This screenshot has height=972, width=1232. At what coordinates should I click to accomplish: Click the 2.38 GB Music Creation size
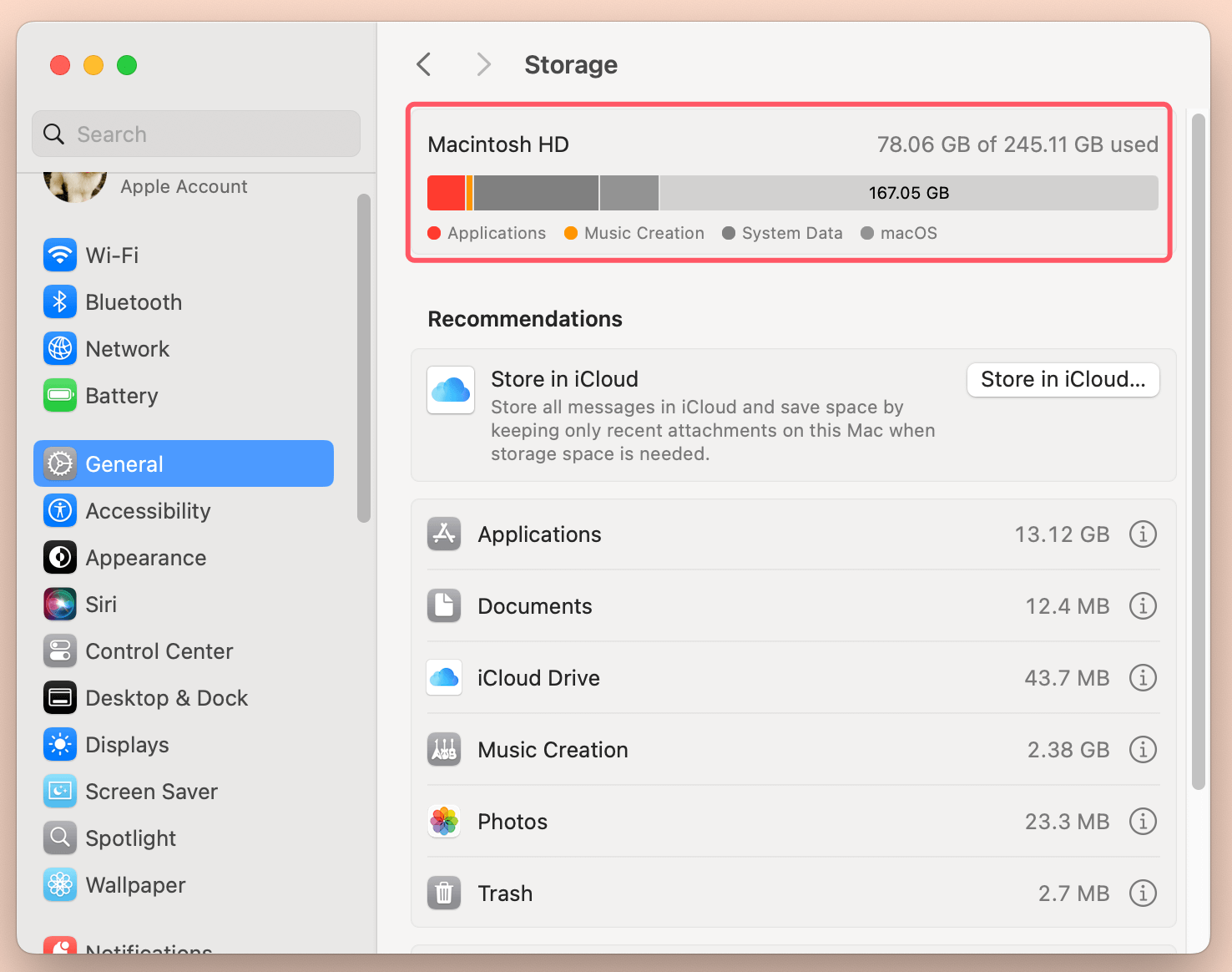tap(1068, 750)
